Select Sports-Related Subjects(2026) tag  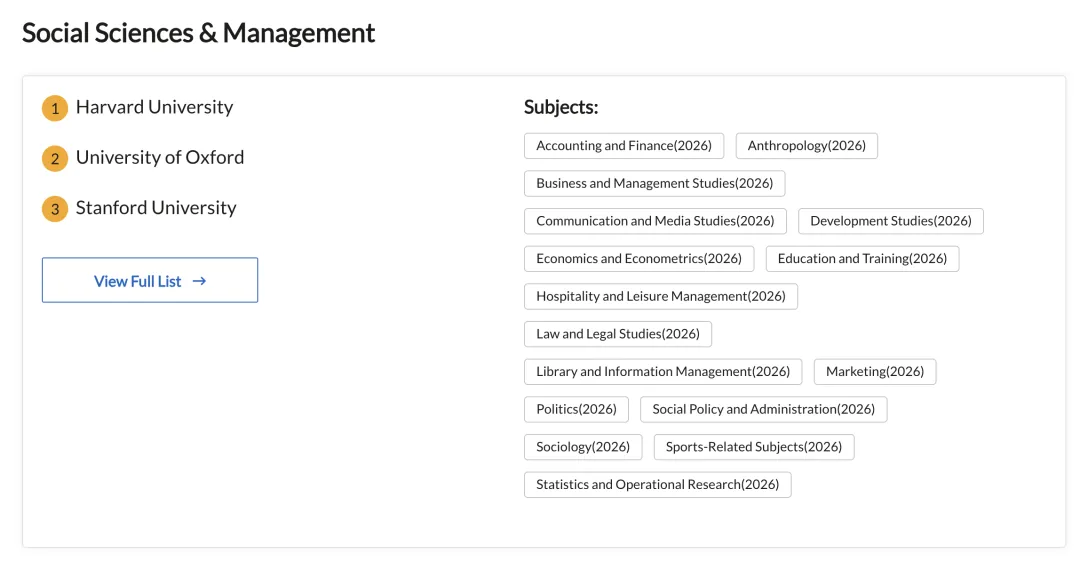[x=754, y=447]
